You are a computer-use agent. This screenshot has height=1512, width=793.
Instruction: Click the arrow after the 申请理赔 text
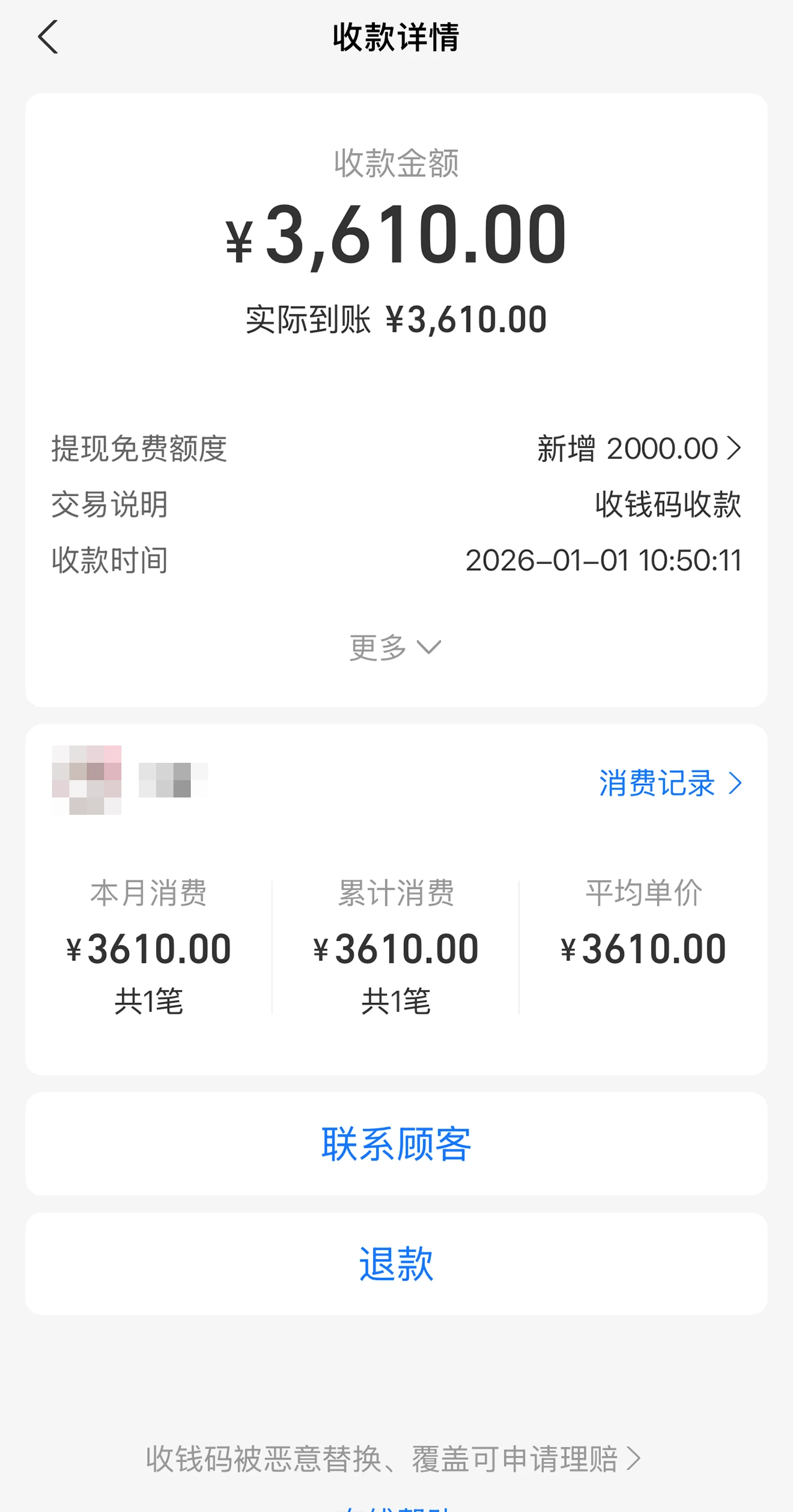[x=633, y=1459]
